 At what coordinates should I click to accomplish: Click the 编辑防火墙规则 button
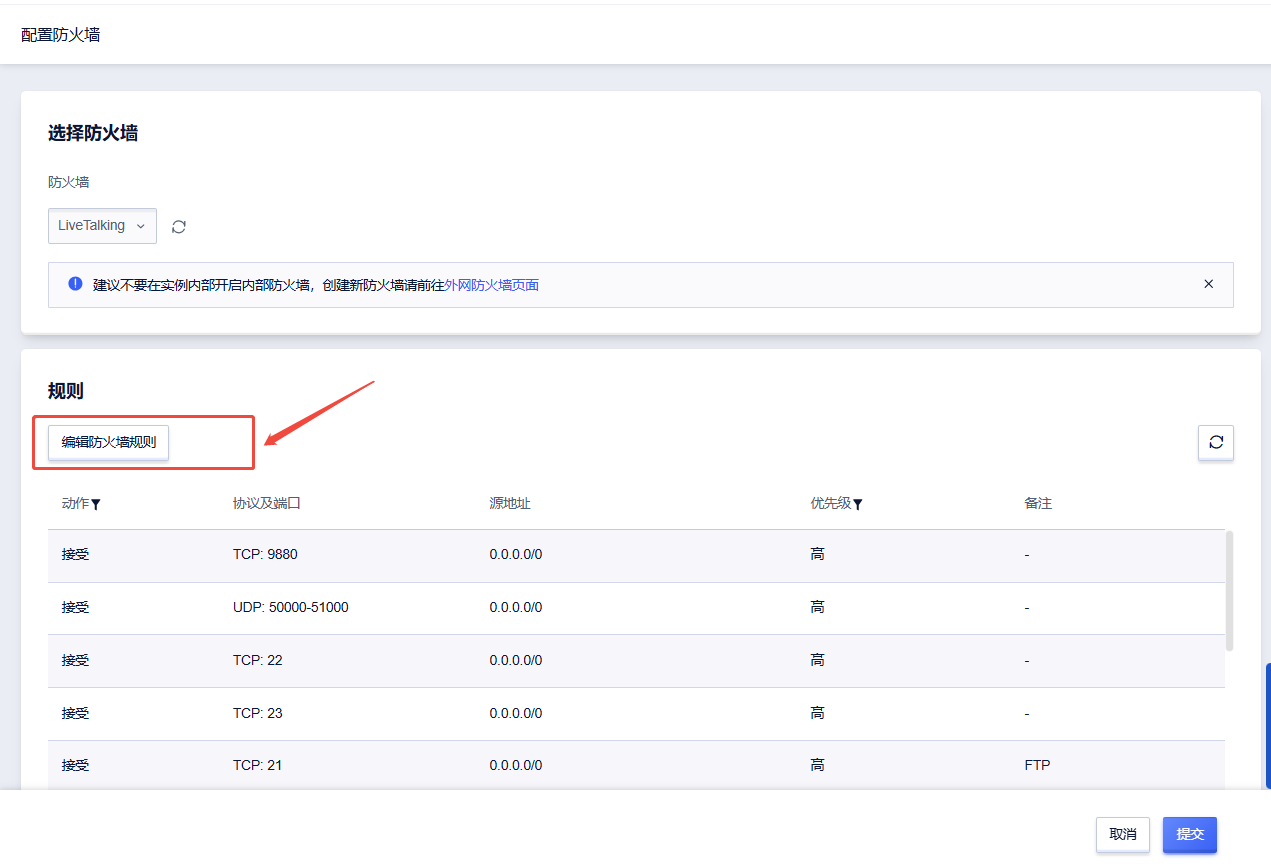pos(109,442)
